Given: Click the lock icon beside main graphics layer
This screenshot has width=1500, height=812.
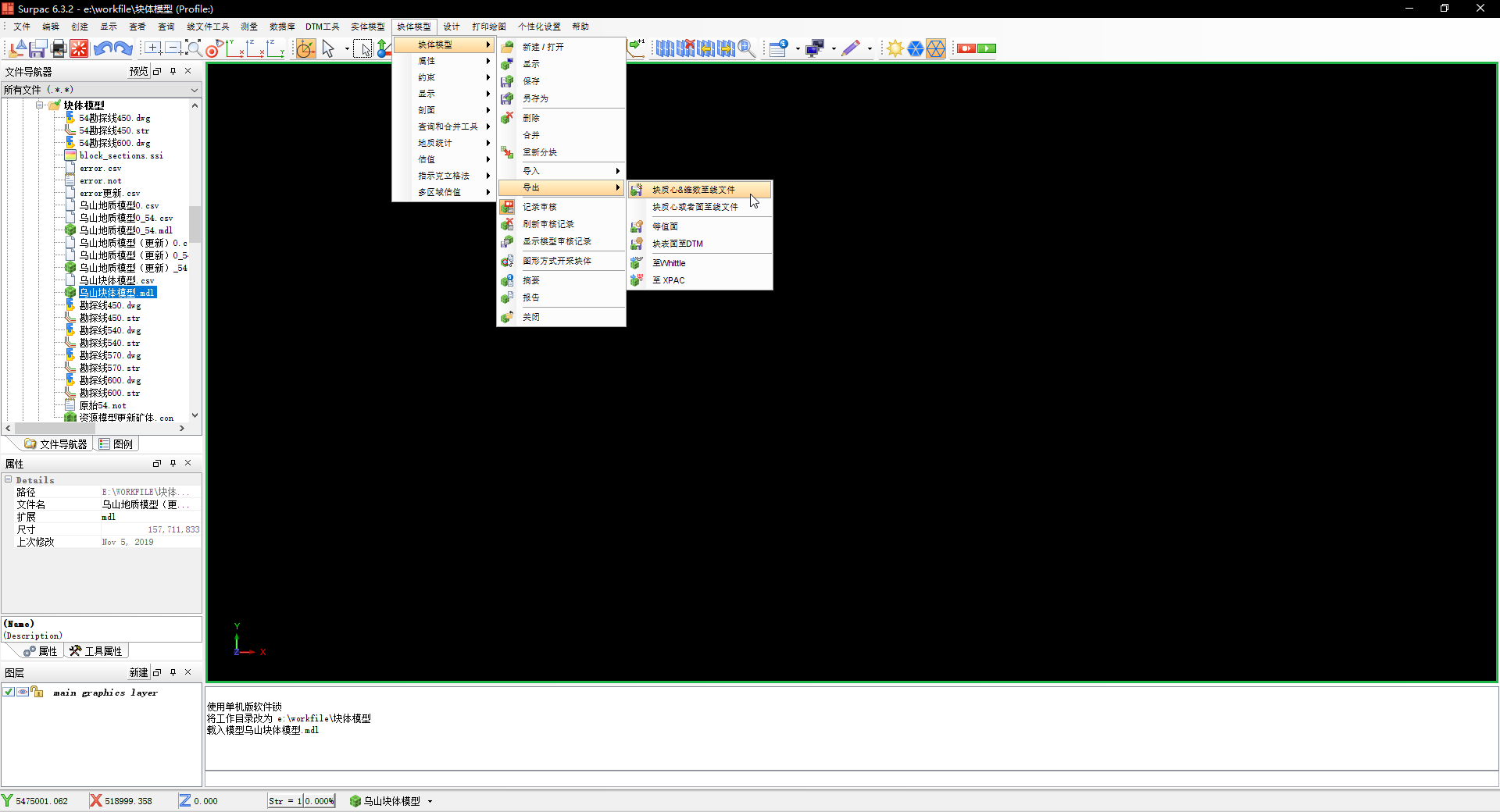Looking at the screenshot, I should coord(37,692).
